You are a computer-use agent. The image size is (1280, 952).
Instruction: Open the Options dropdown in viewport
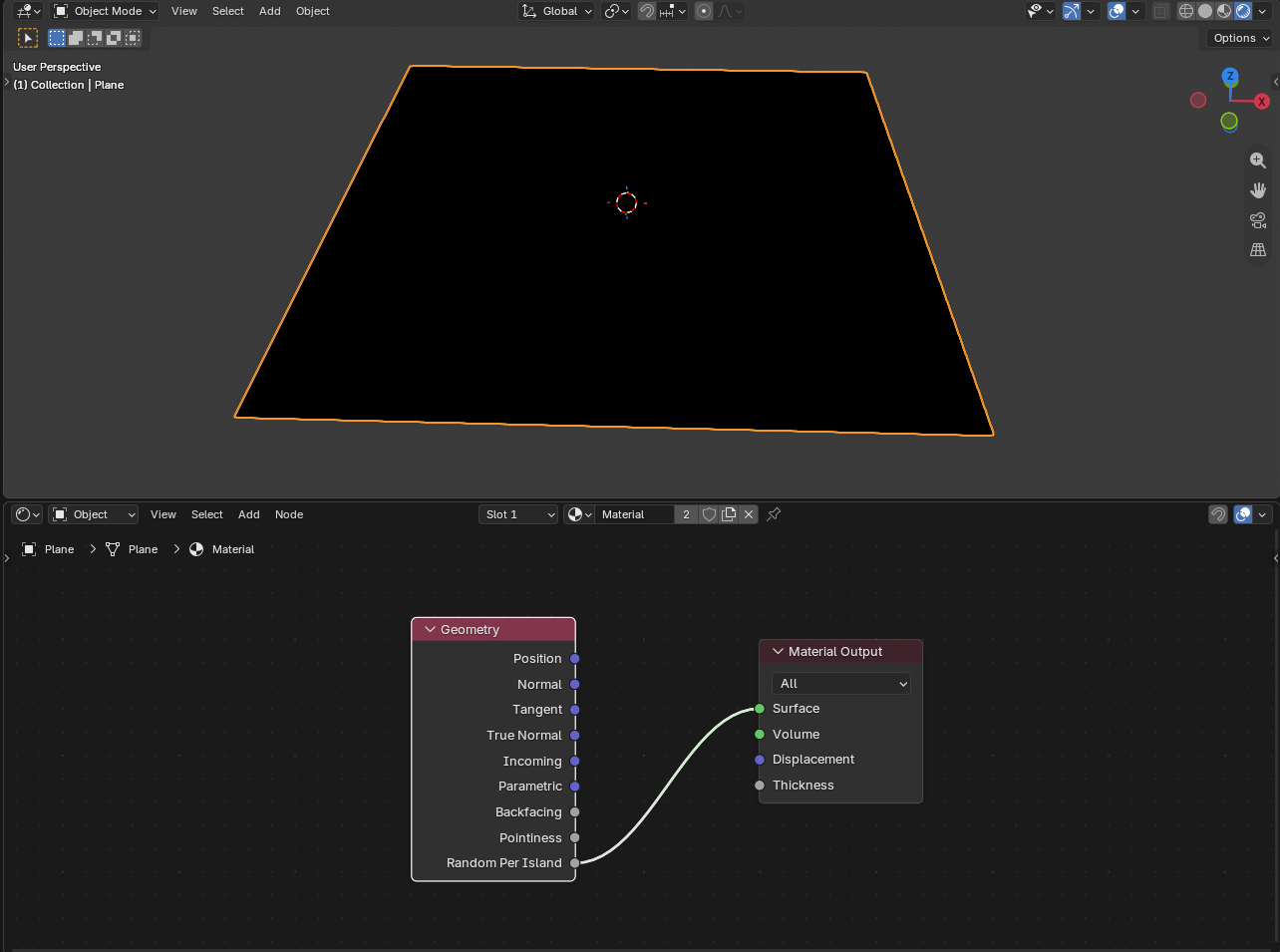(1240, 38)
